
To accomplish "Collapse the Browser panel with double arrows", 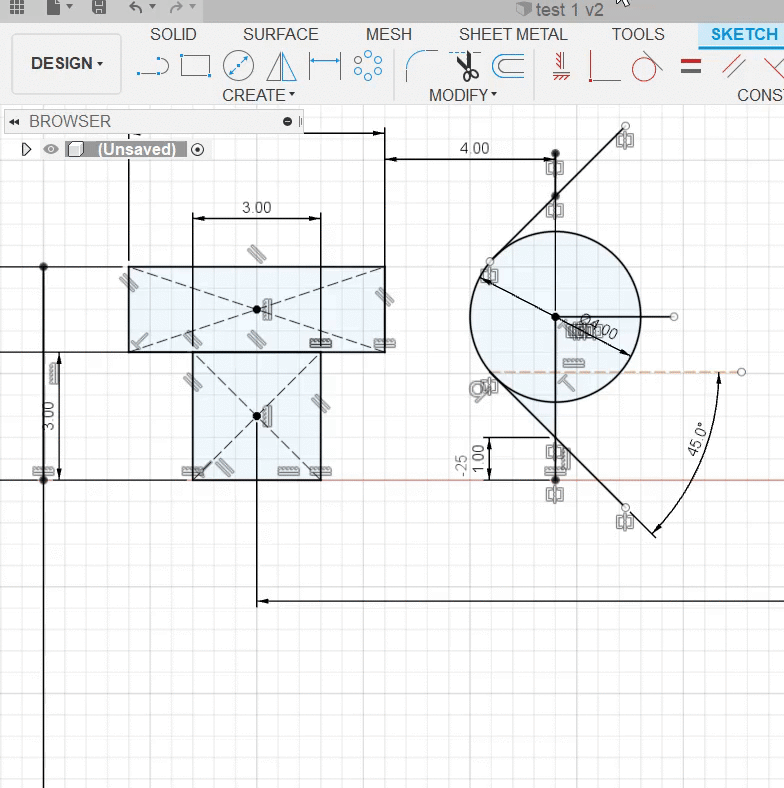I will 14,122.
